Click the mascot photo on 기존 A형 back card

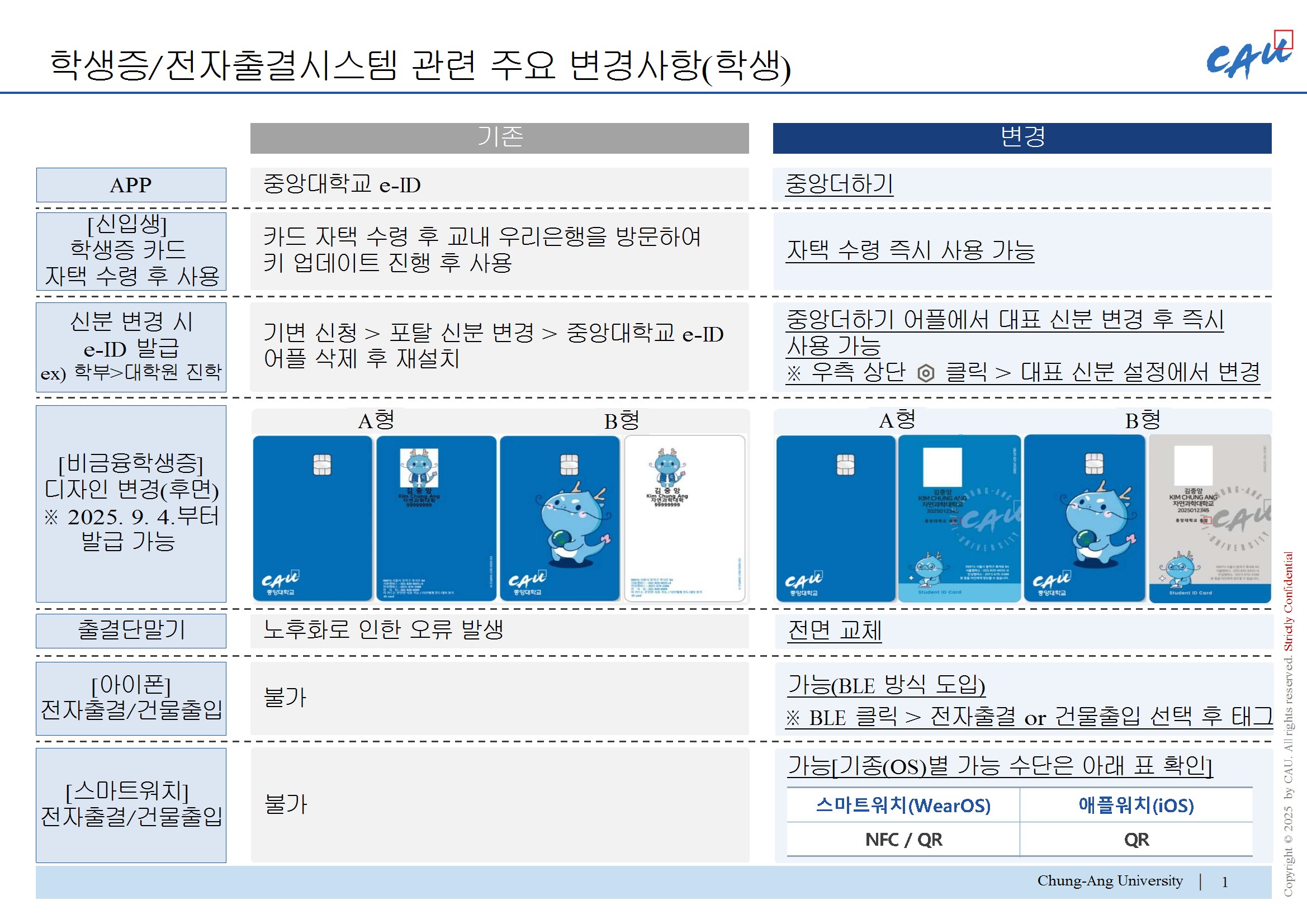pos(419,468)
